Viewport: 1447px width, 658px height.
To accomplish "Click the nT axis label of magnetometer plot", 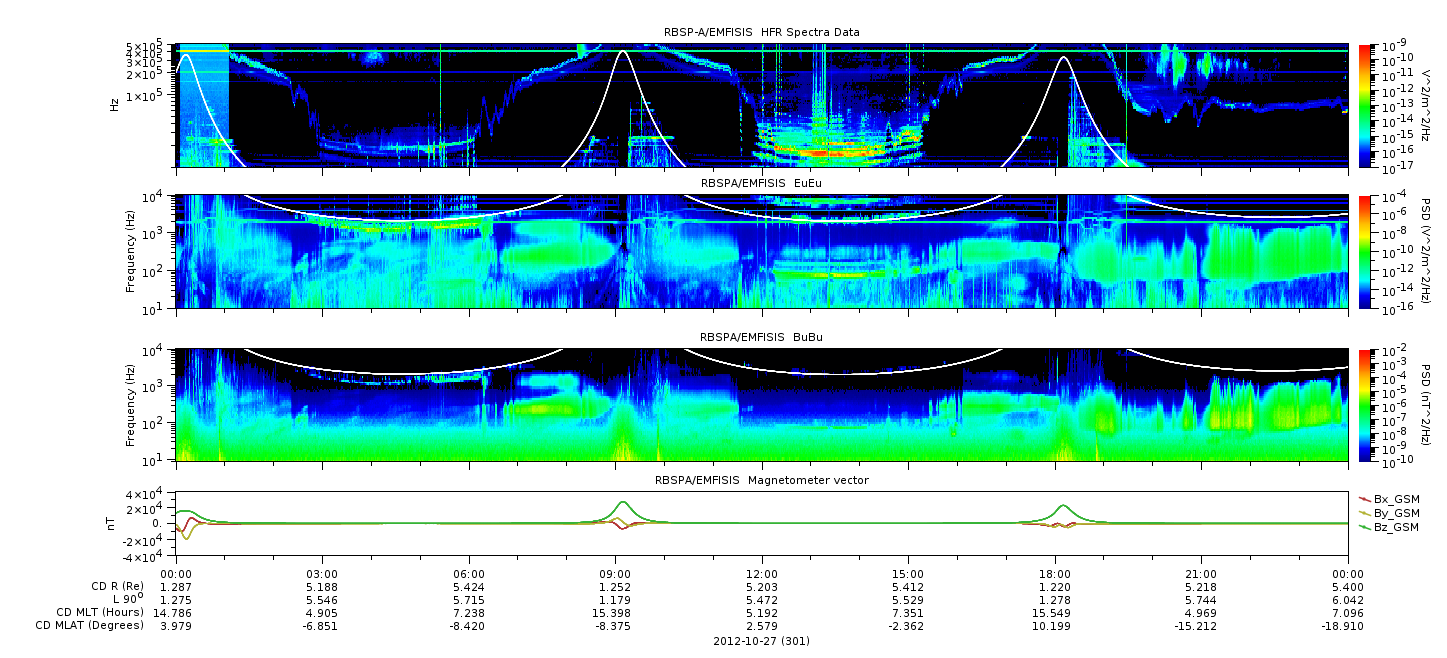I will coord(114,524).
